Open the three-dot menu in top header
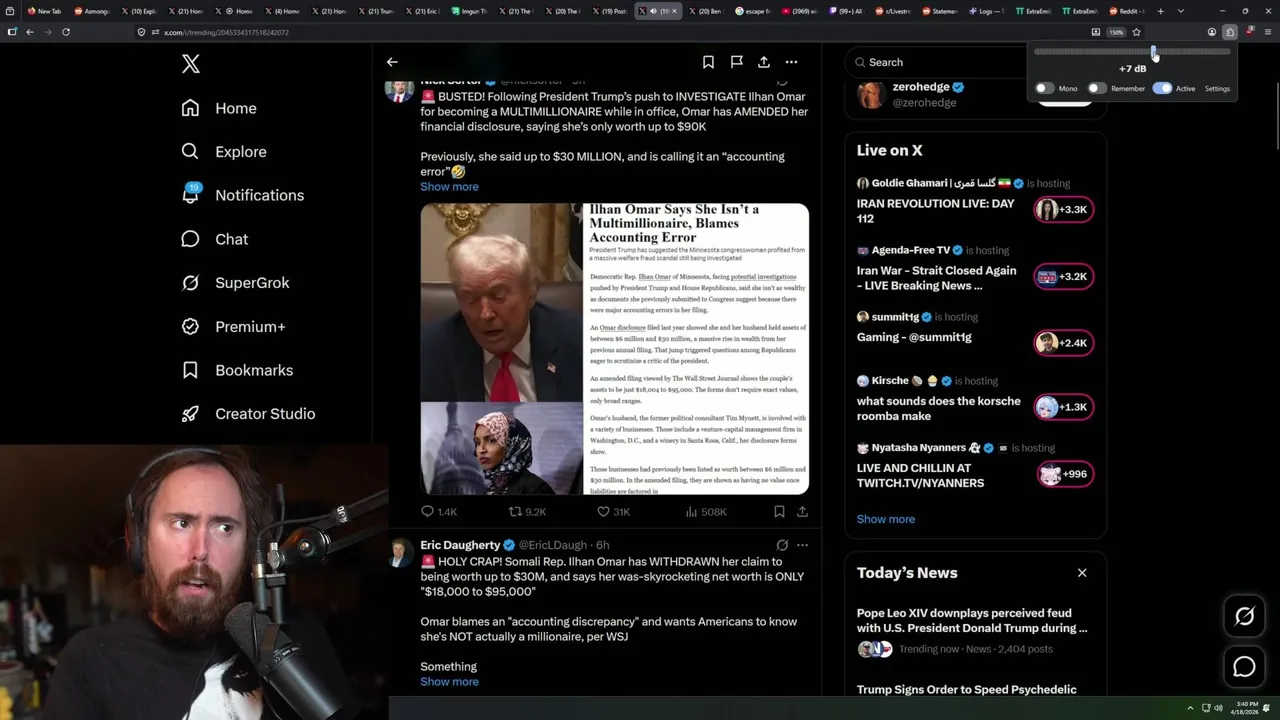Viewport: 1280px width, 720px height. coord(791,62)
